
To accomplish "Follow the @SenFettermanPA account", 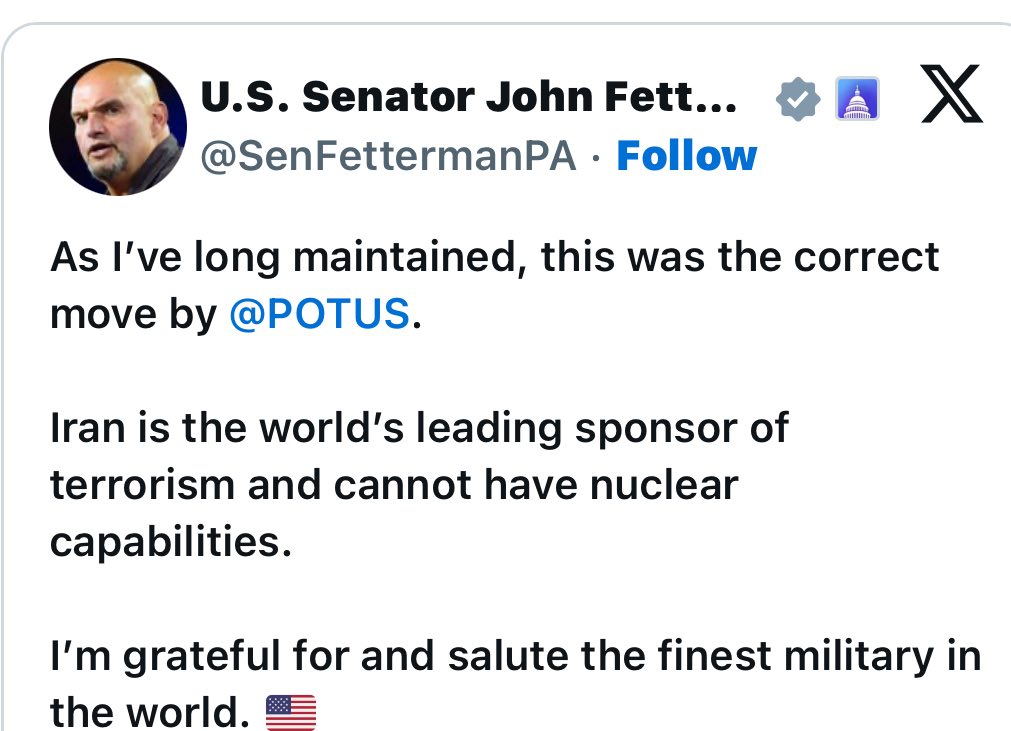I will 686,156.
